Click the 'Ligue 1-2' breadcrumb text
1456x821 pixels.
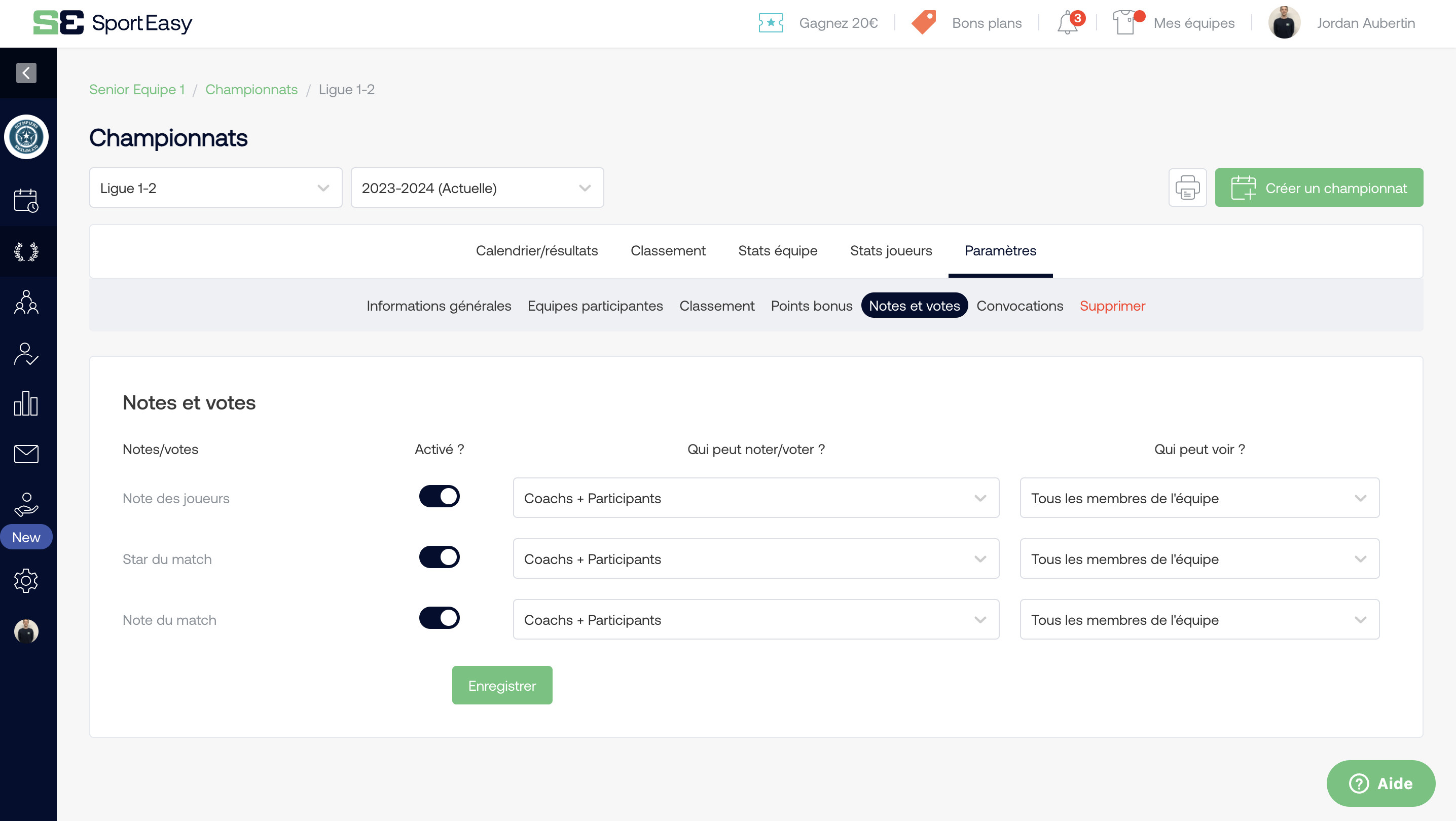point(346,89)
